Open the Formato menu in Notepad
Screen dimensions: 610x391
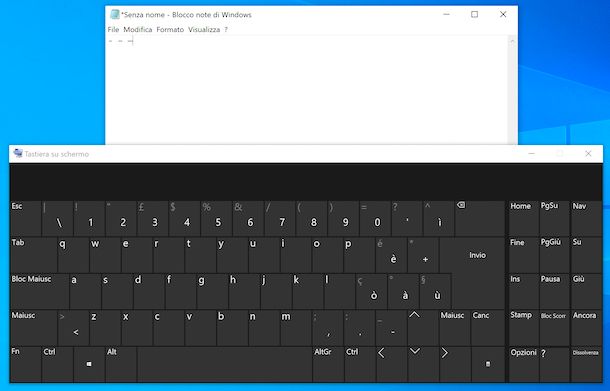(170, 30)
